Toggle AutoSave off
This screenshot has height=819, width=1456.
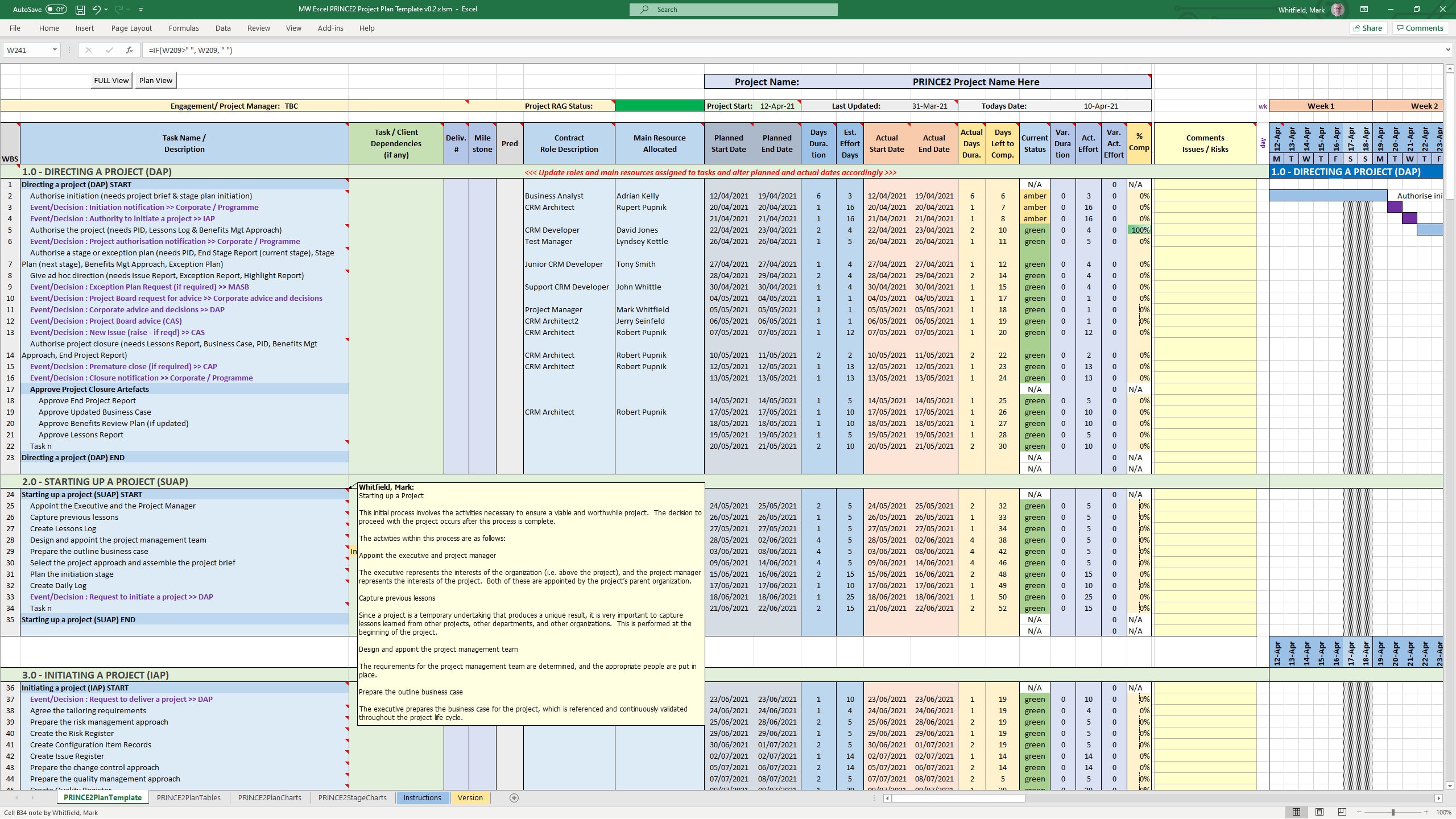click(56, 9)
